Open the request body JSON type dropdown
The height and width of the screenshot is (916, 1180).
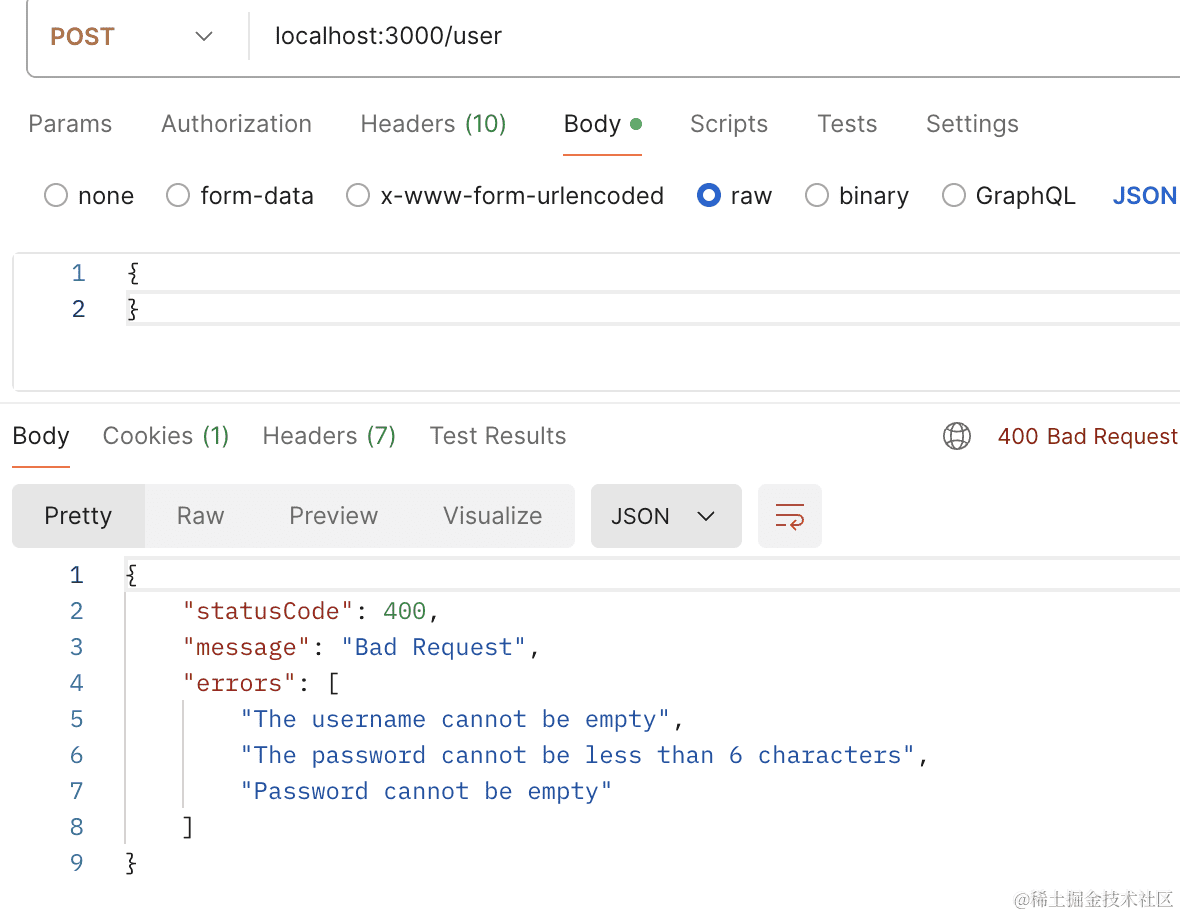pyautogui.click(x=1144, y=196)
